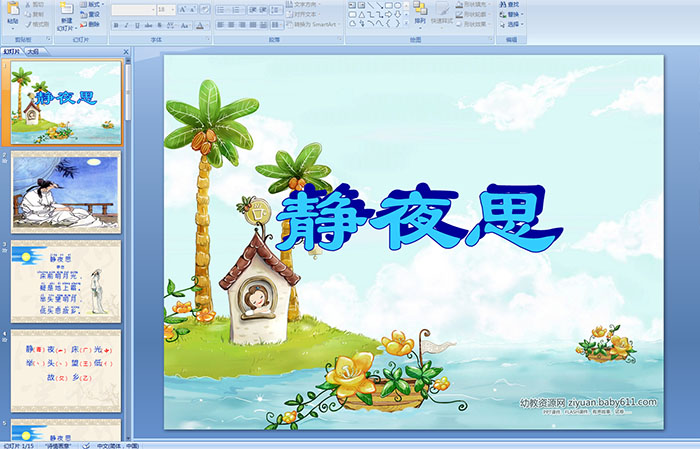Click the Paste (粘贴) icon
Image resolution: width=700 pixels, height=449 pixels.
(13, 10)
